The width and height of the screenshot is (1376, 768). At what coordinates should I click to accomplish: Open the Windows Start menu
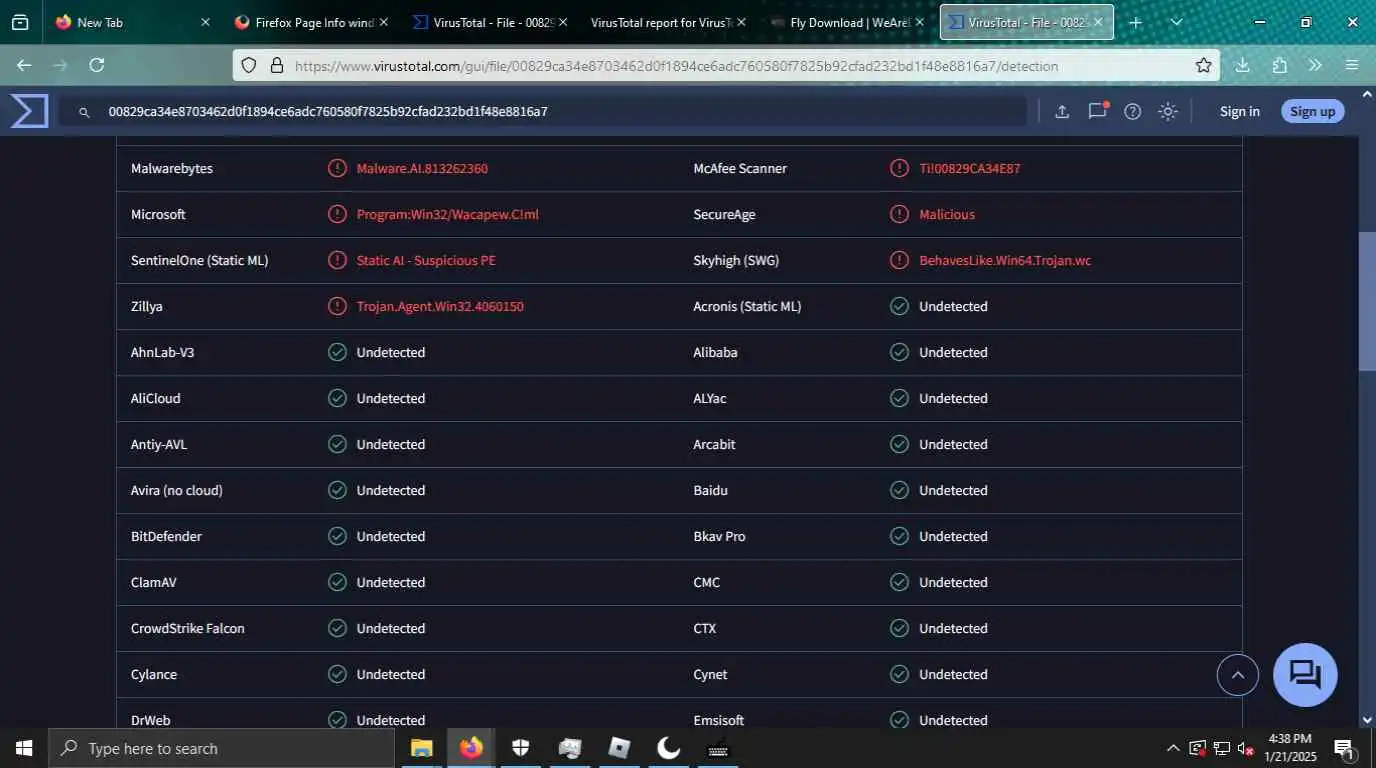(x=23, y=748)
